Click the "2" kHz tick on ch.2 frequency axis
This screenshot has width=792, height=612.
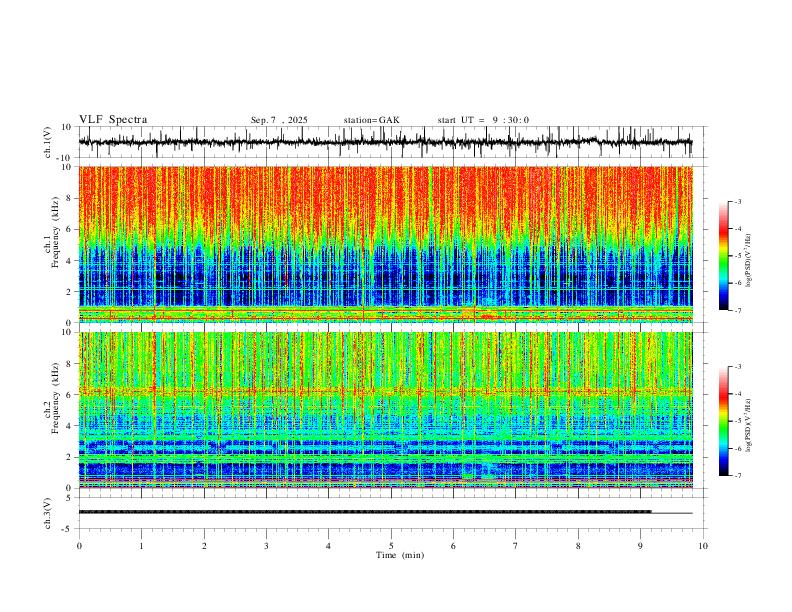click(70, 457)
